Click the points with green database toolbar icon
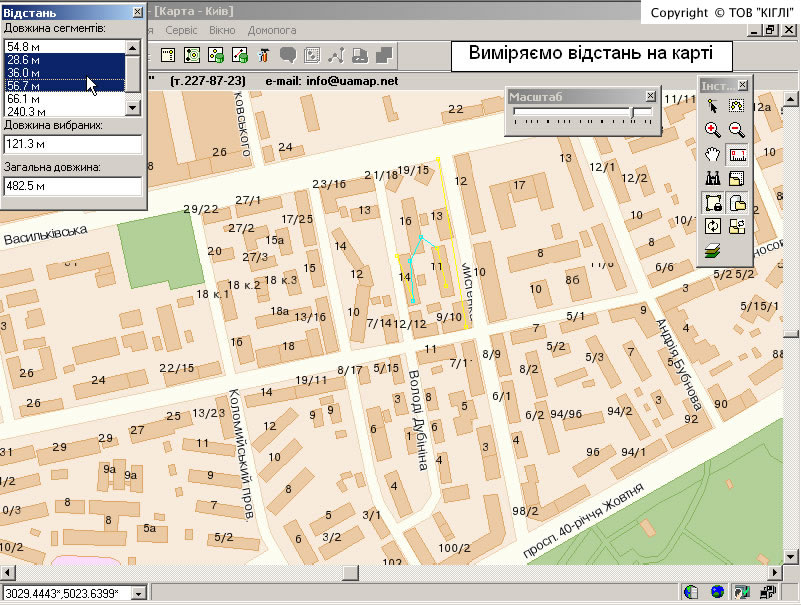Viewport: 801px width, 605px height. click(x=216, y=55)
